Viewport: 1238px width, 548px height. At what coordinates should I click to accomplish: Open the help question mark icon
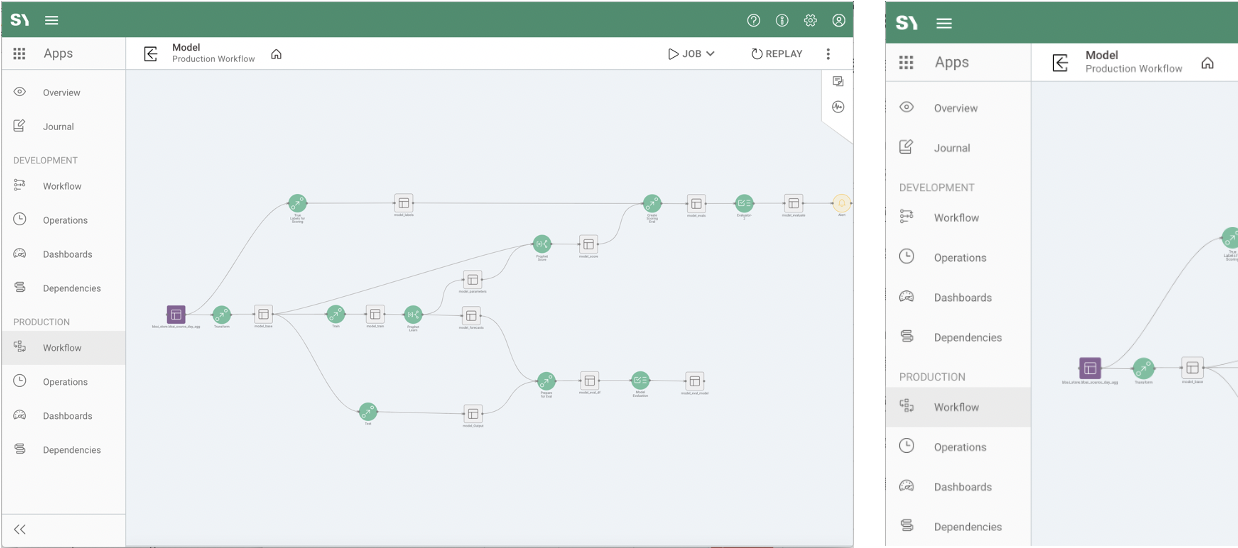753,21
